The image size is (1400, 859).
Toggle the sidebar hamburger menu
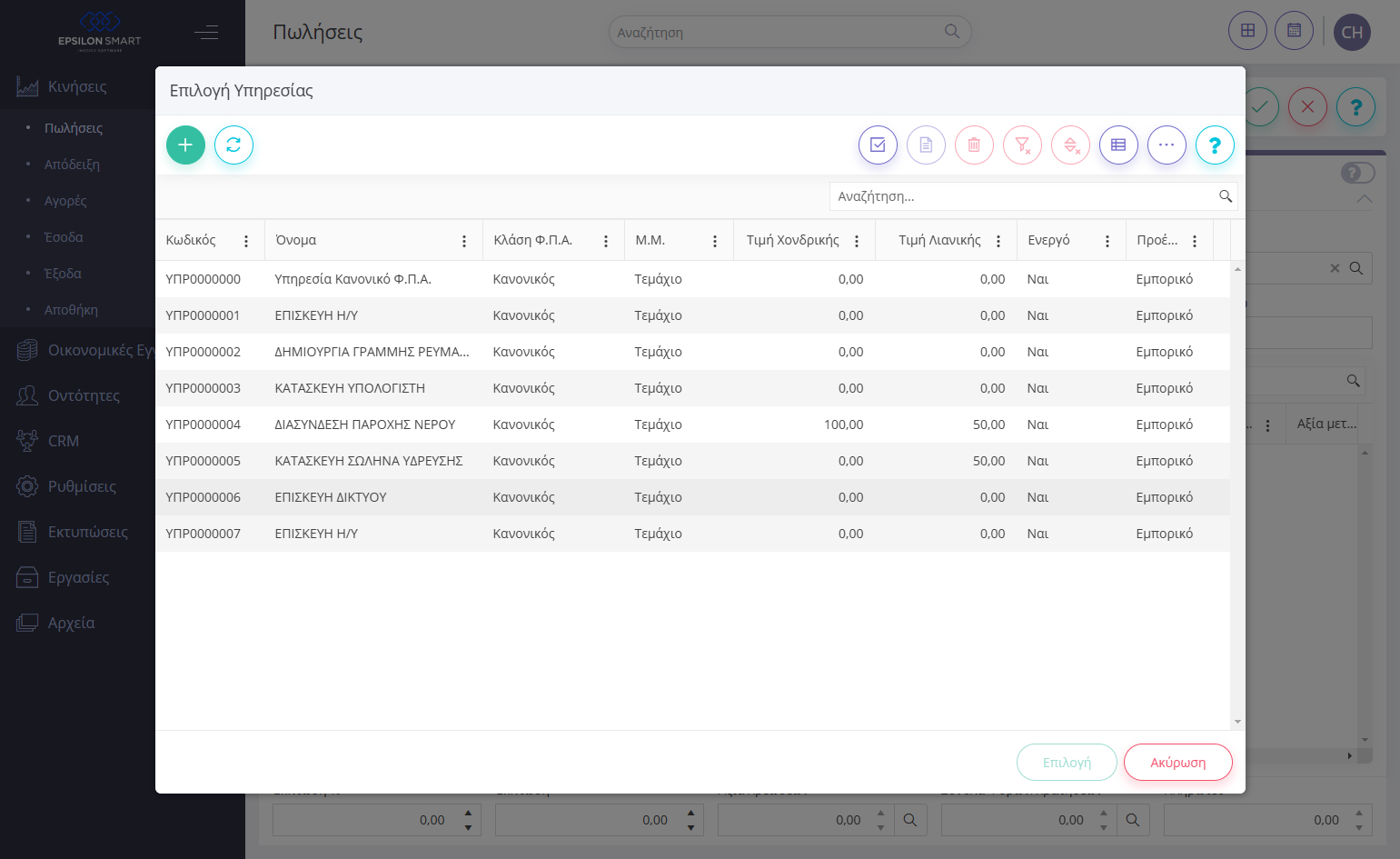click(206, 33)
